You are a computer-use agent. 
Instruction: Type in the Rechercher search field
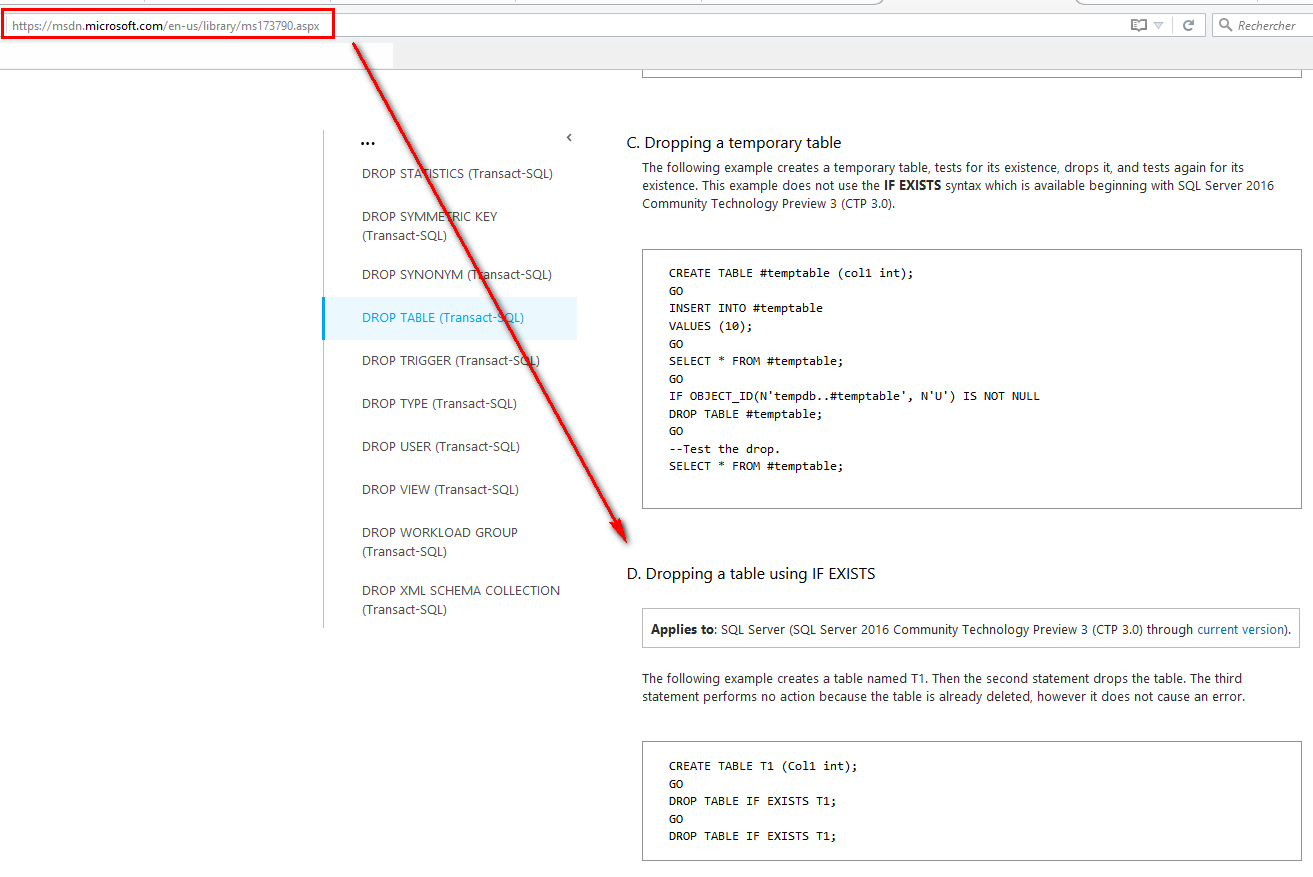(1270, 26)
